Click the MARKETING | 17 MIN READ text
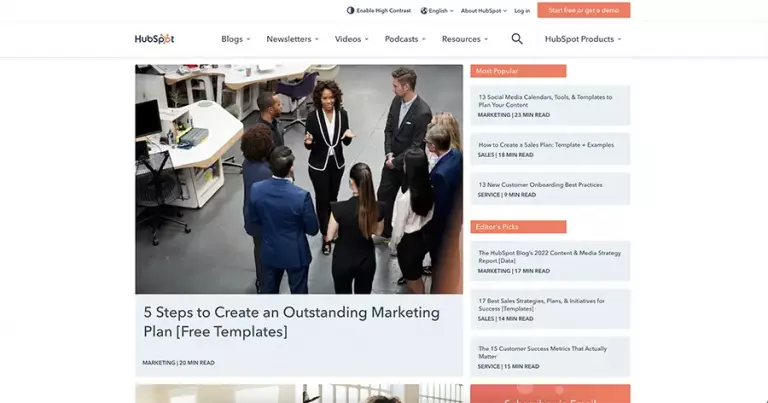This screenshot has height=403, width=768. click(514, 271)
